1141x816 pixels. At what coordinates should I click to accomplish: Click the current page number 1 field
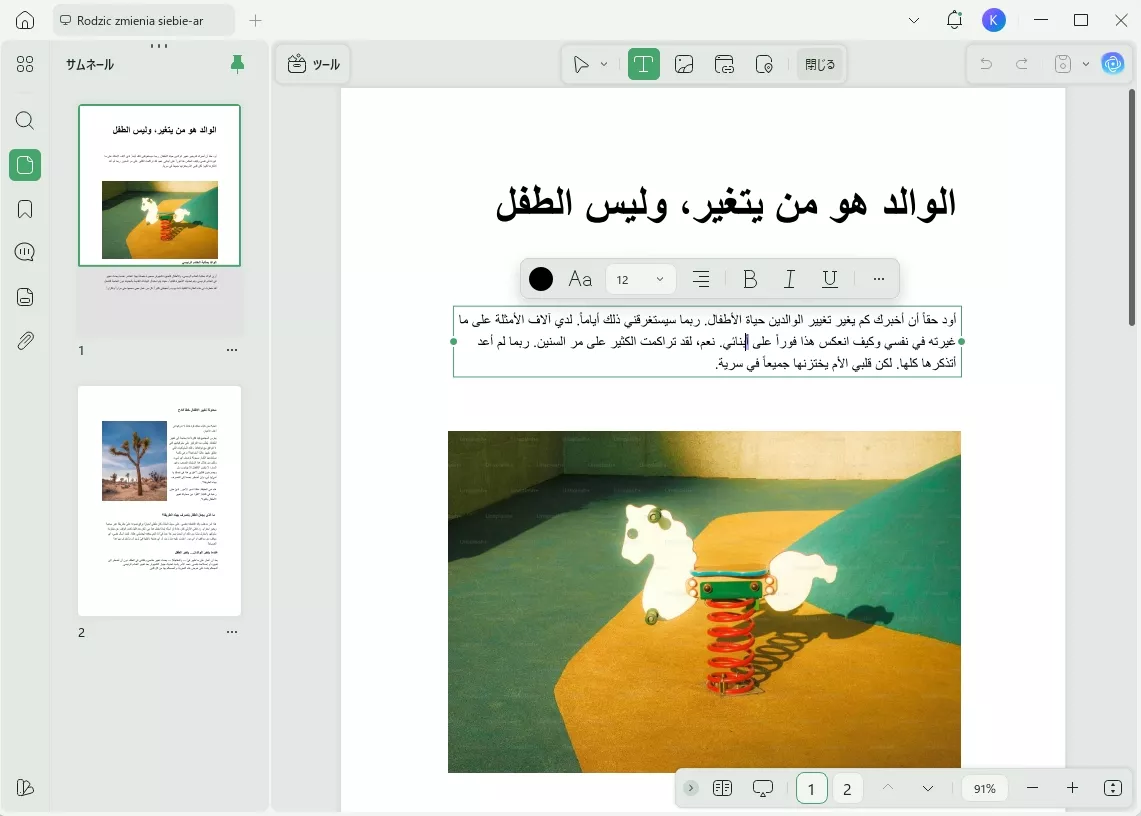[811, 788]
